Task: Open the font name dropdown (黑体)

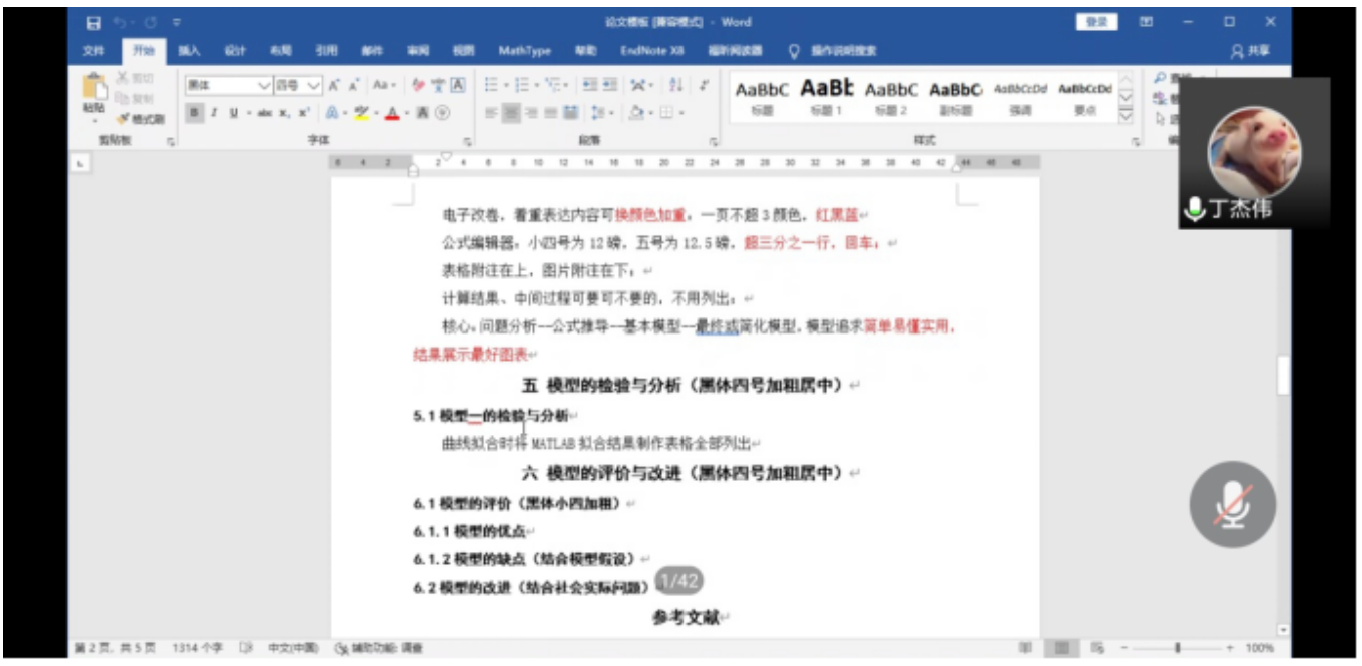Action: pyautogui.click(x=265, y=86)
